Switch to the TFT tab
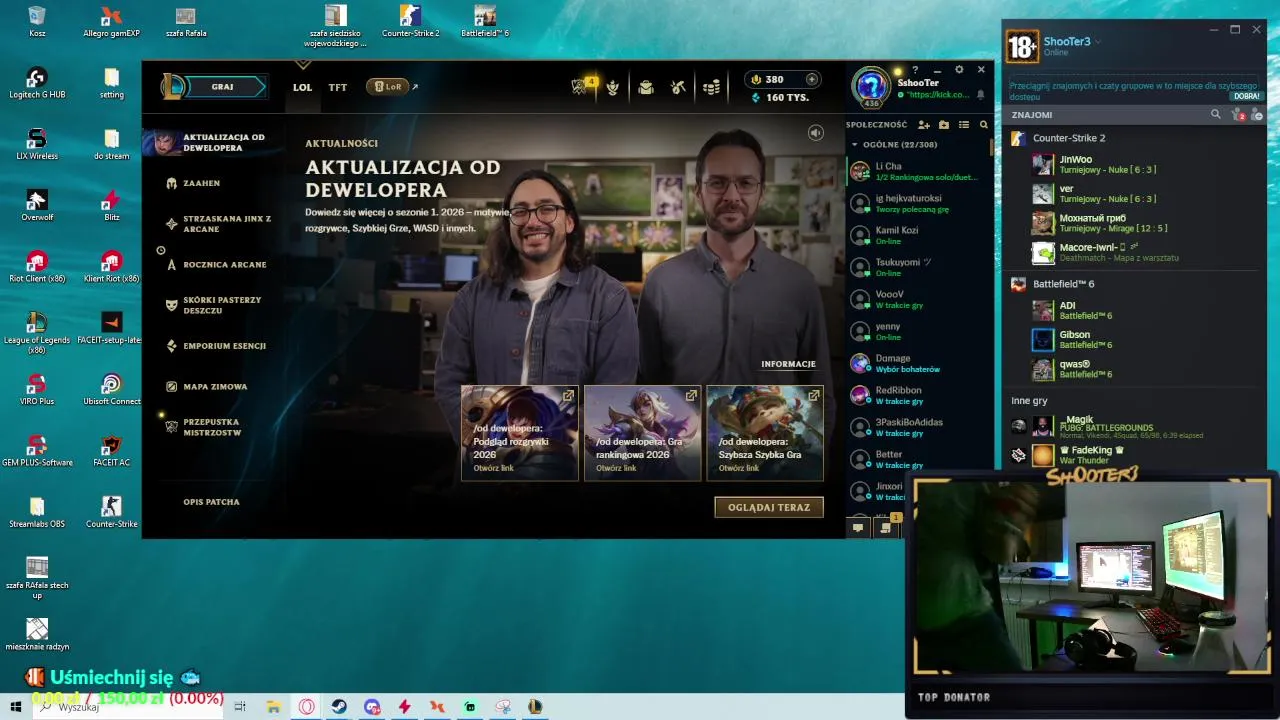The image size is (1280, 720). coord(338,87)
